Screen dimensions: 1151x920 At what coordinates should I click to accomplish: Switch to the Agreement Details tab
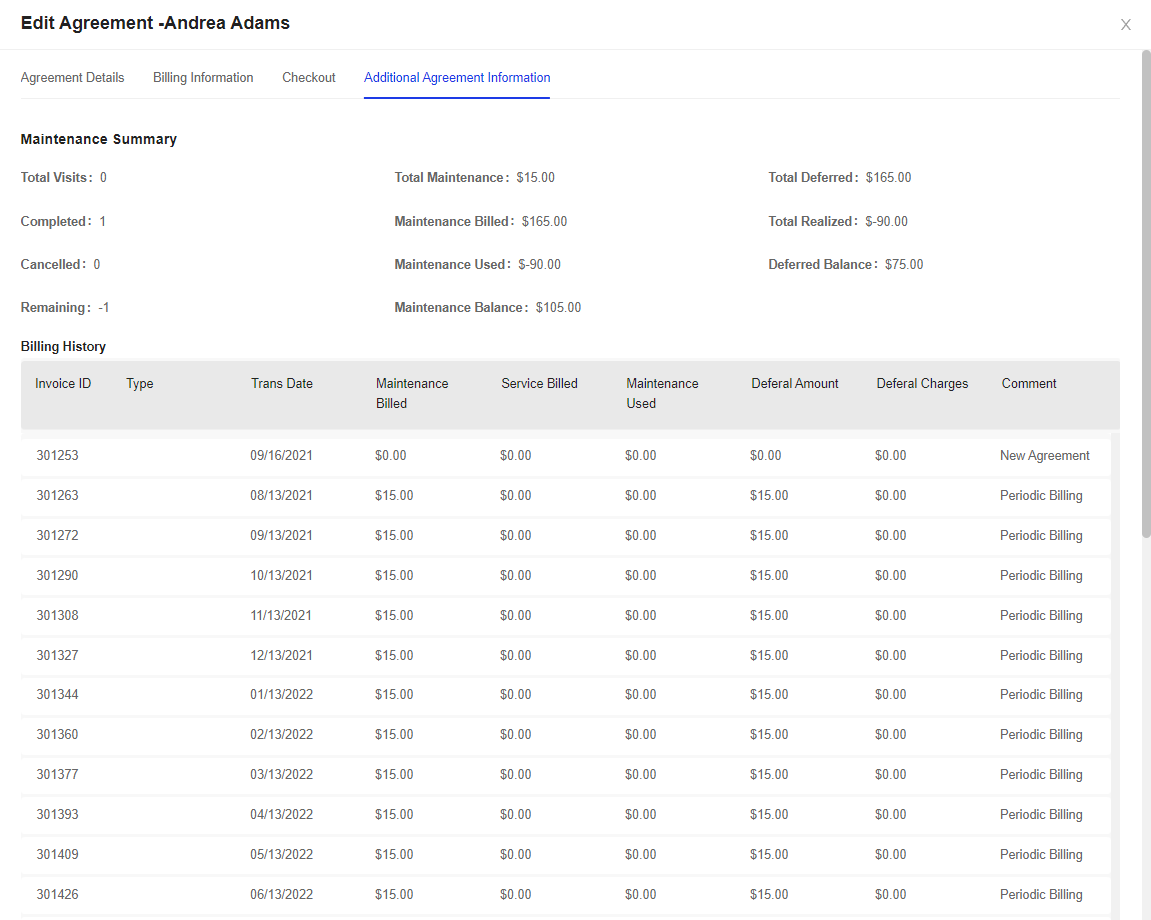[72, 77]
